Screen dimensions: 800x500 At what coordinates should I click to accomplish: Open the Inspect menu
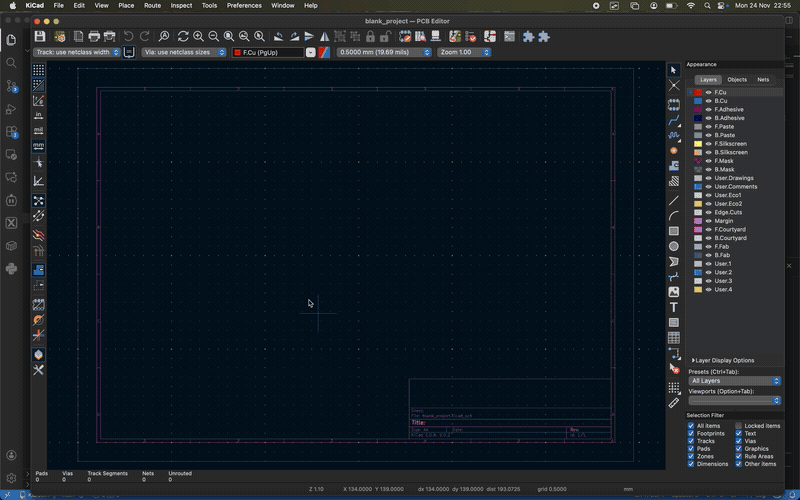click(x=181, y=5)
